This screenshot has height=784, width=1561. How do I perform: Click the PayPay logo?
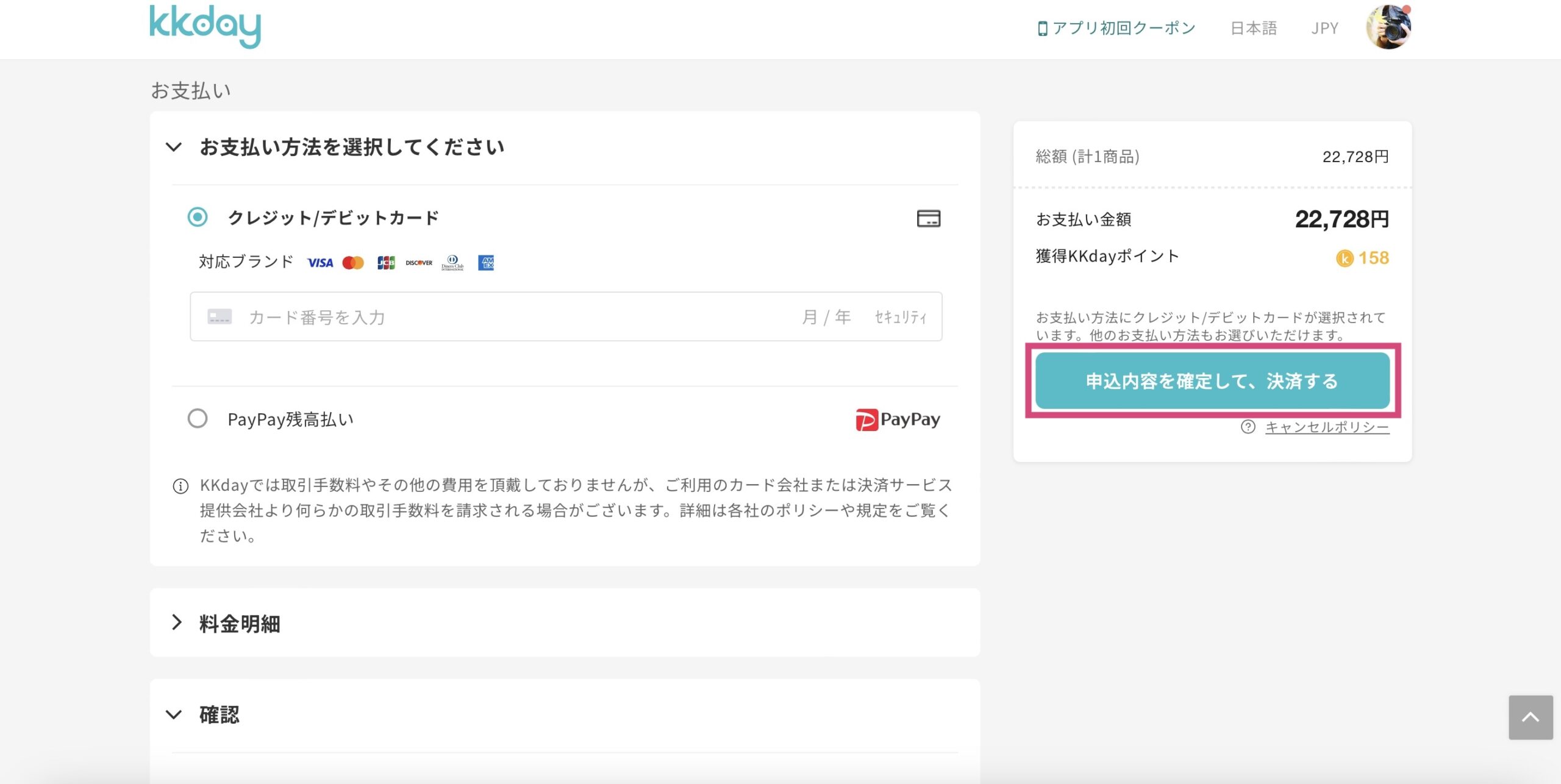point(898,419)
